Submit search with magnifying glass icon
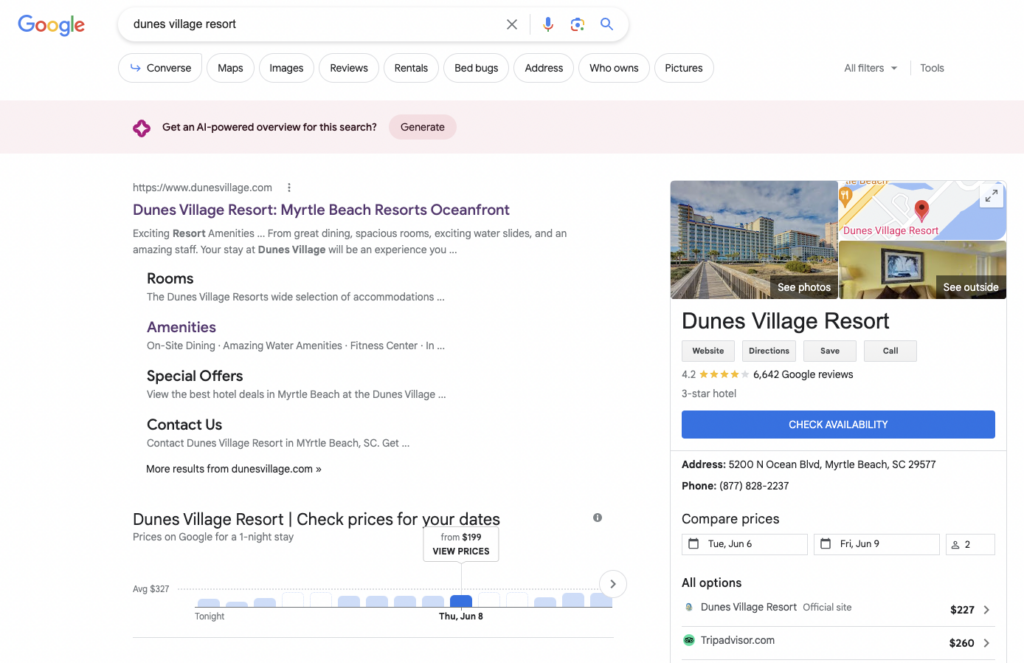Image resolution: width=1024 pixels, height=663 pixels. click(x=607, y=24)
